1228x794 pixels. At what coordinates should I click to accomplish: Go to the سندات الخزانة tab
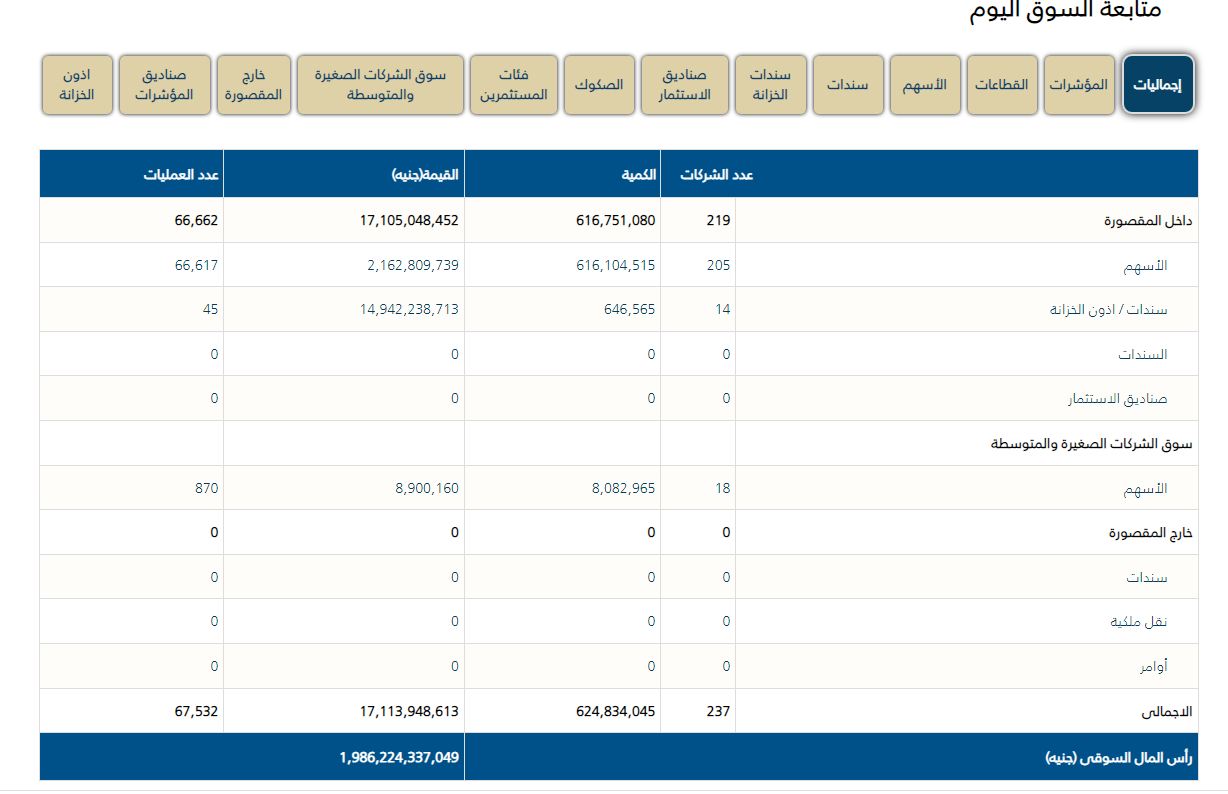pyautogui.click(x=770, y=85)
